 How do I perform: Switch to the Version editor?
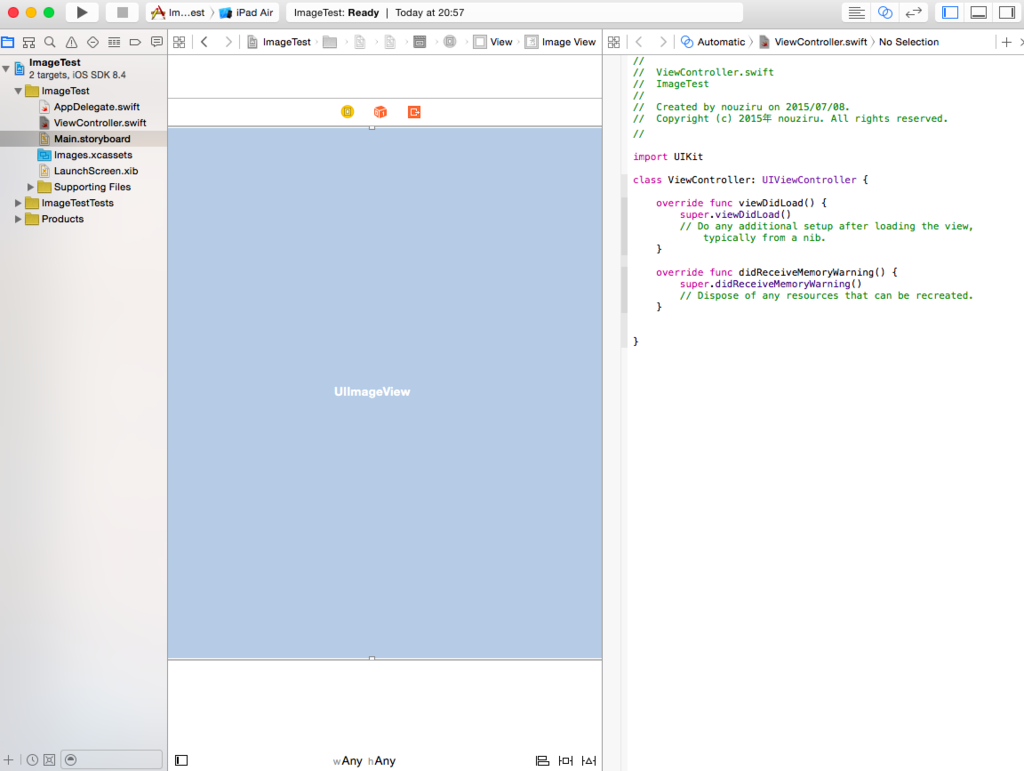pyautogui.click(x=914, y=12)
